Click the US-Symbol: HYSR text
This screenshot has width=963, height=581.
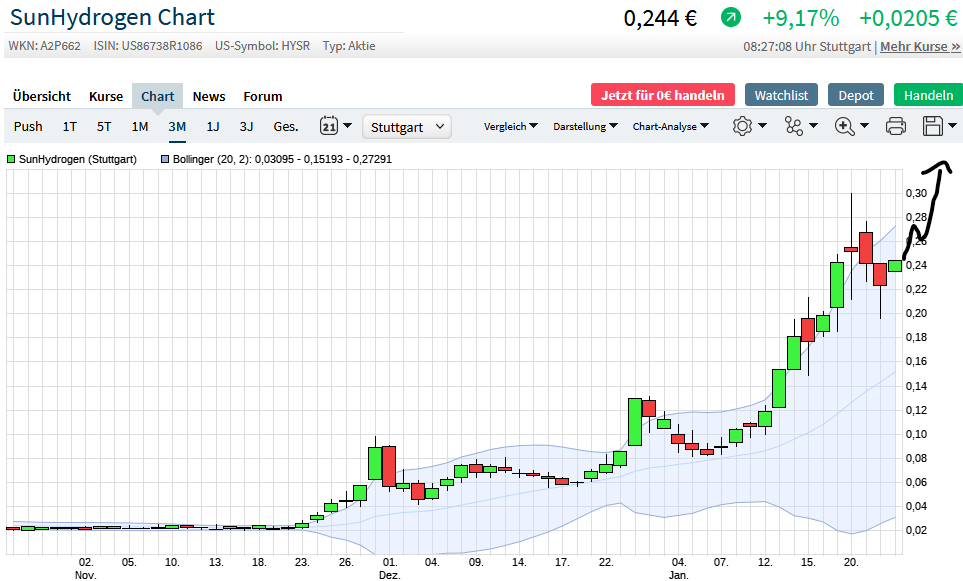[x=262, y=46]
